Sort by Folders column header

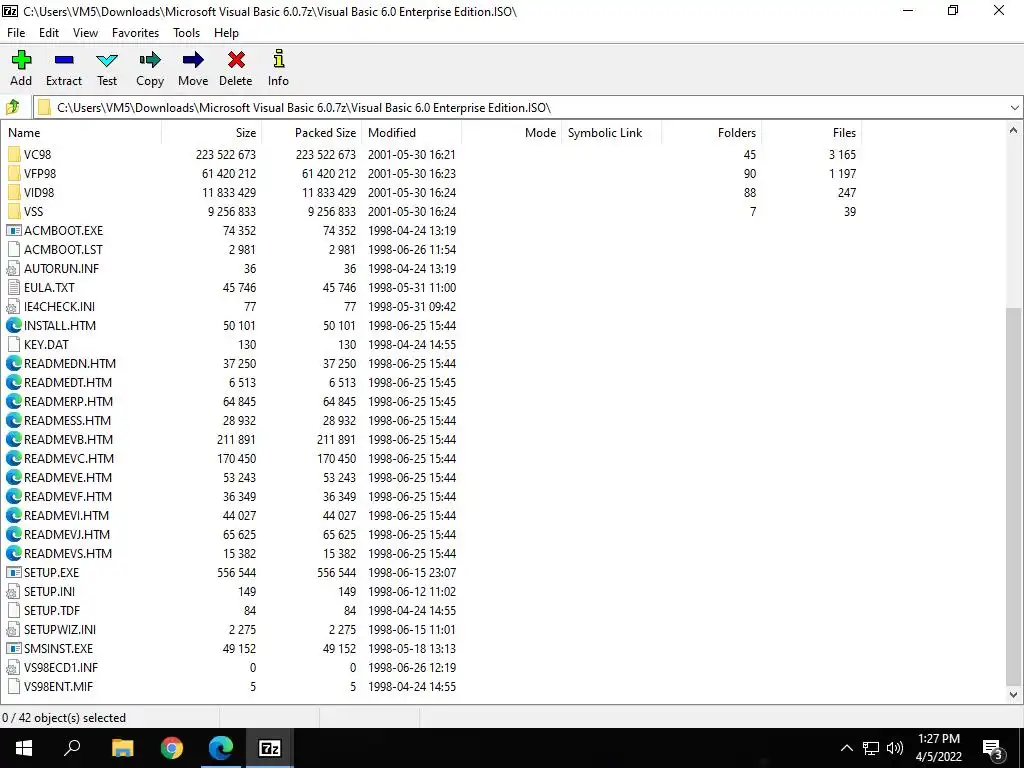(x=711, y=133)
